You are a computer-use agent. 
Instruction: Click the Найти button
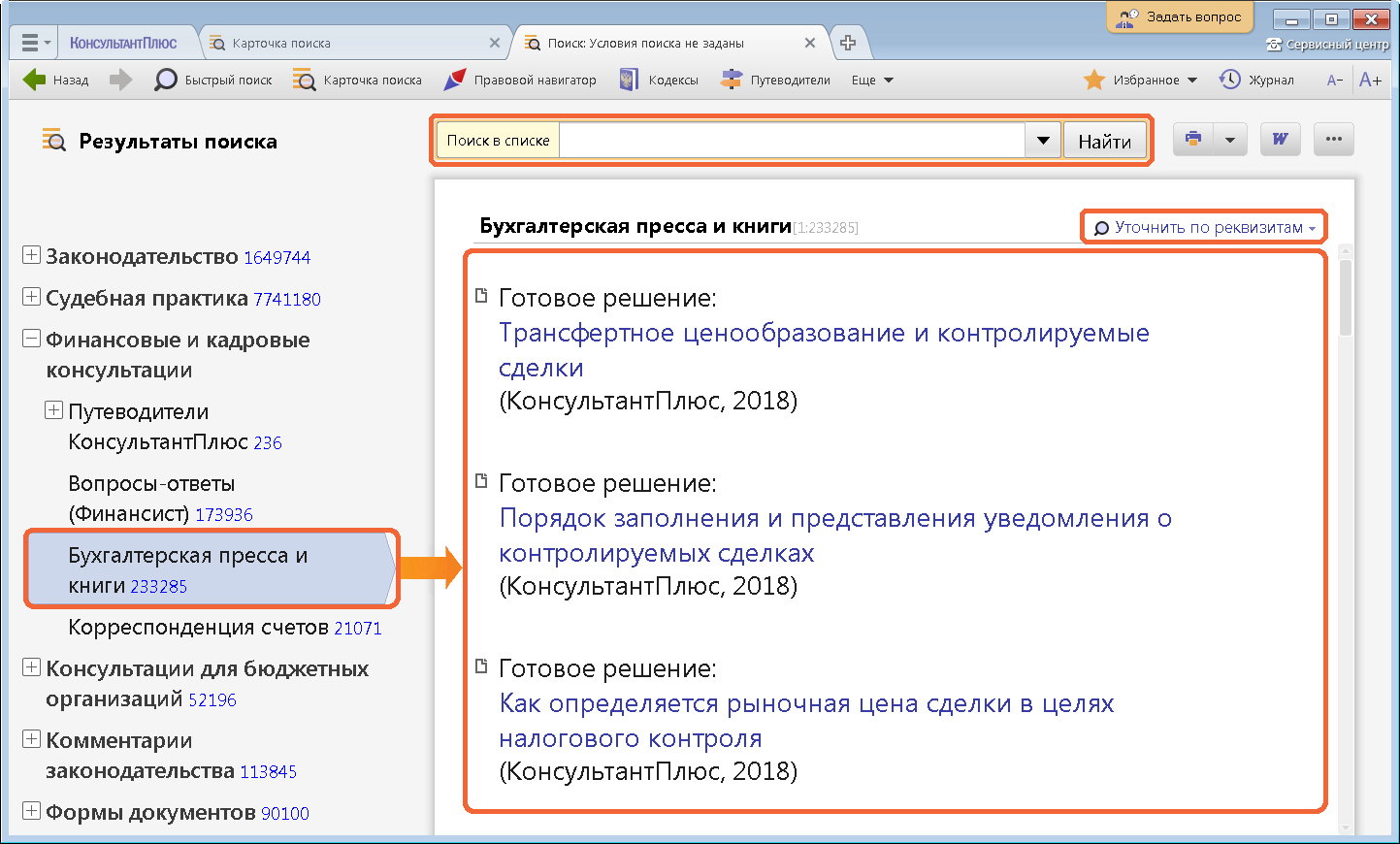tap(1105, 141)
